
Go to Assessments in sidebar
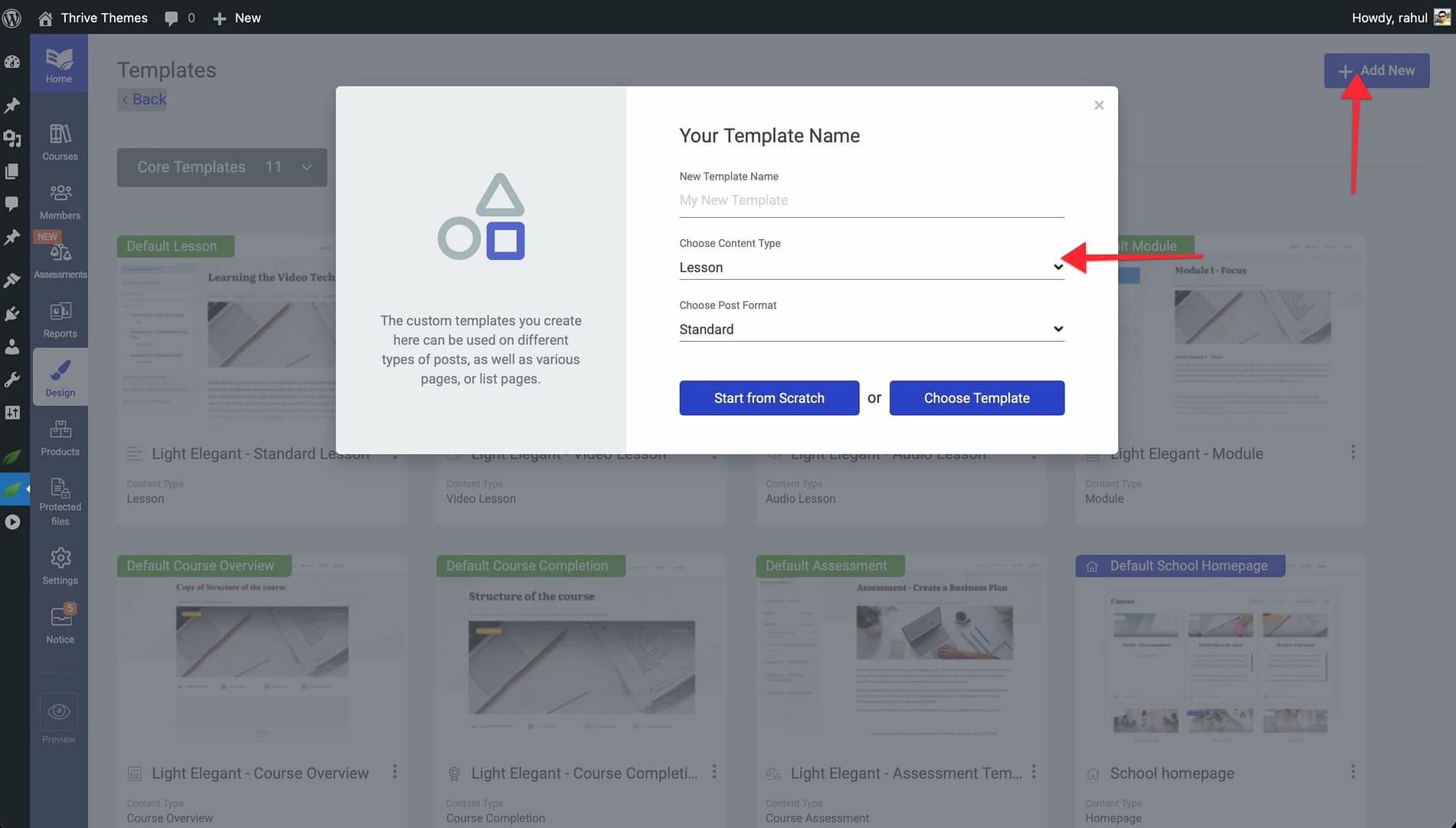coord(60,261)
